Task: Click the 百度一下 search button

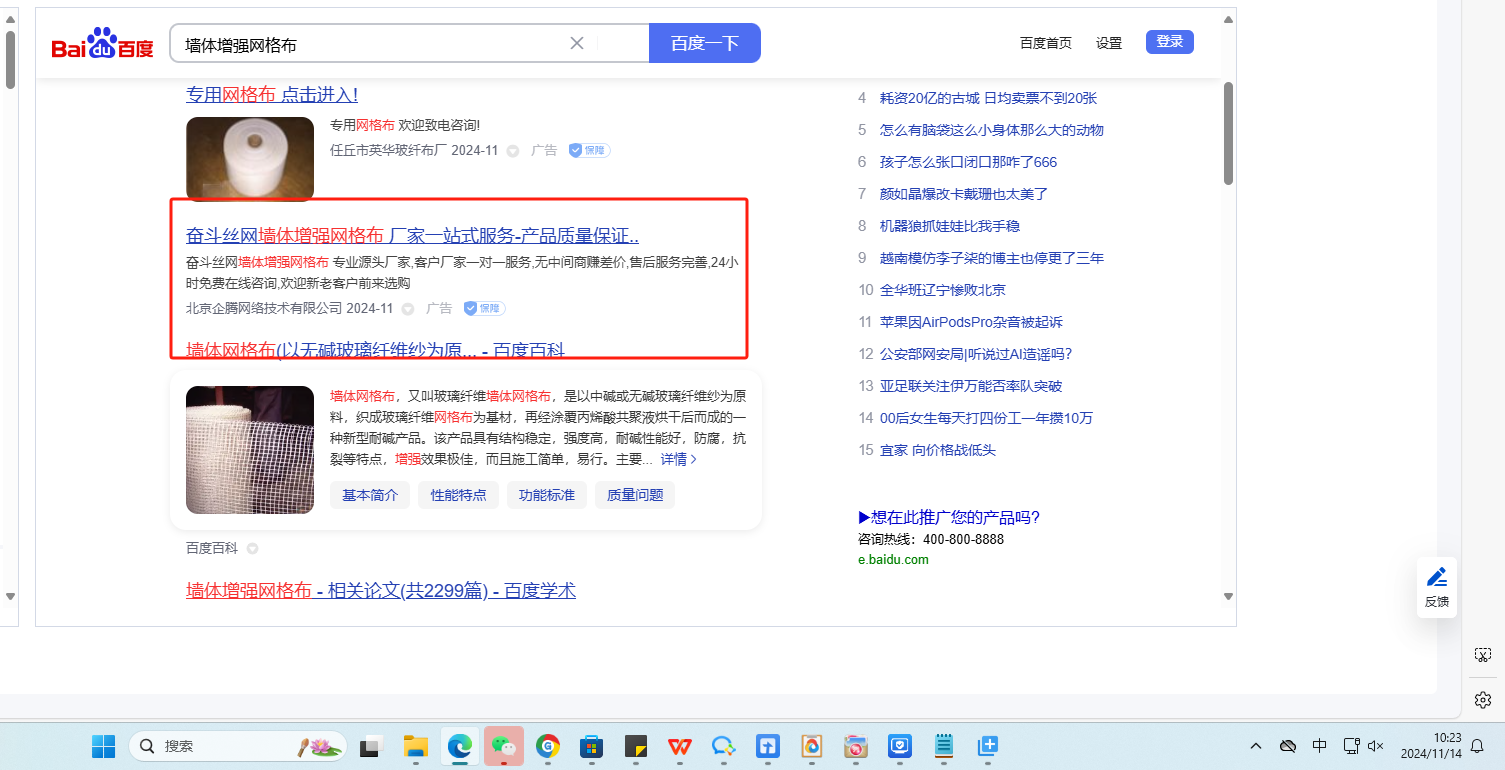Action: click(x=704, y=43)
